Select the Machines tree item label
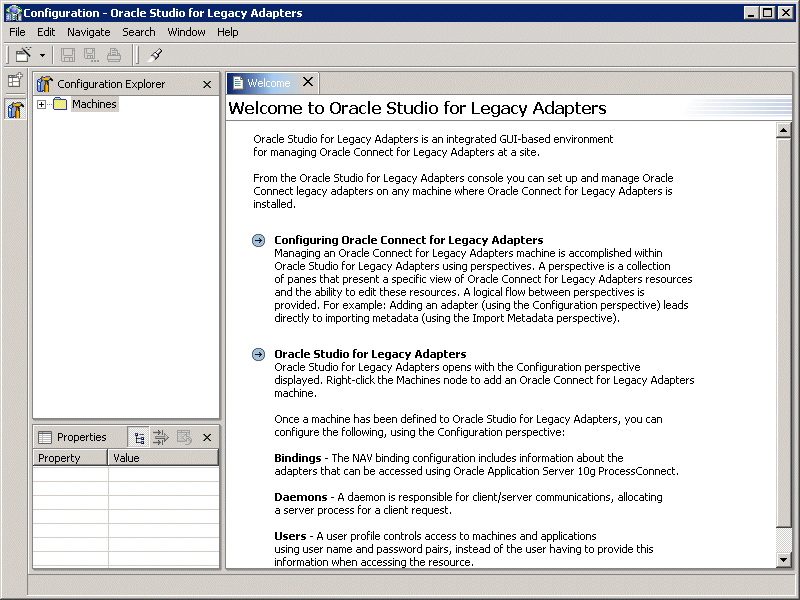 [94, 104]
